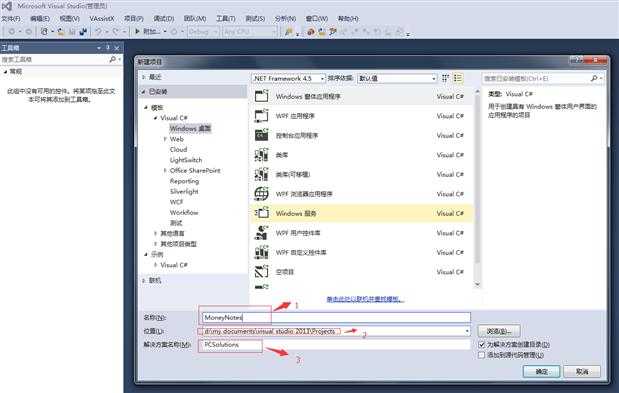This screenshot has width=619, height=393.
Task: Open the .NET Framework 4.5 version dropdown
Action: (289, 78)
